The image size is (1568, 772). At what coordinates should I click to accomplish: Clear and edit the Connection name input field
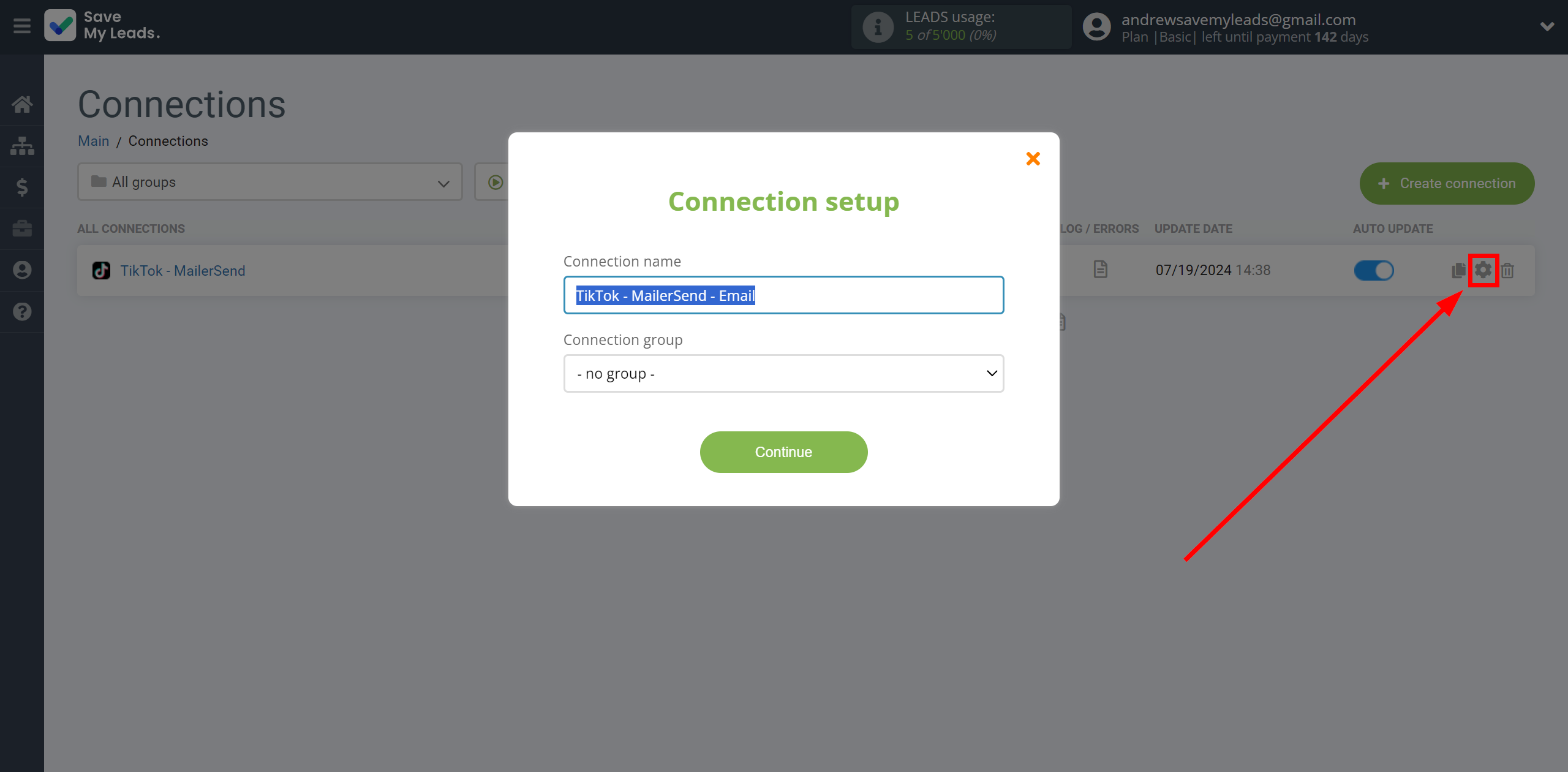pyautogui.click(x=783, y=295)
